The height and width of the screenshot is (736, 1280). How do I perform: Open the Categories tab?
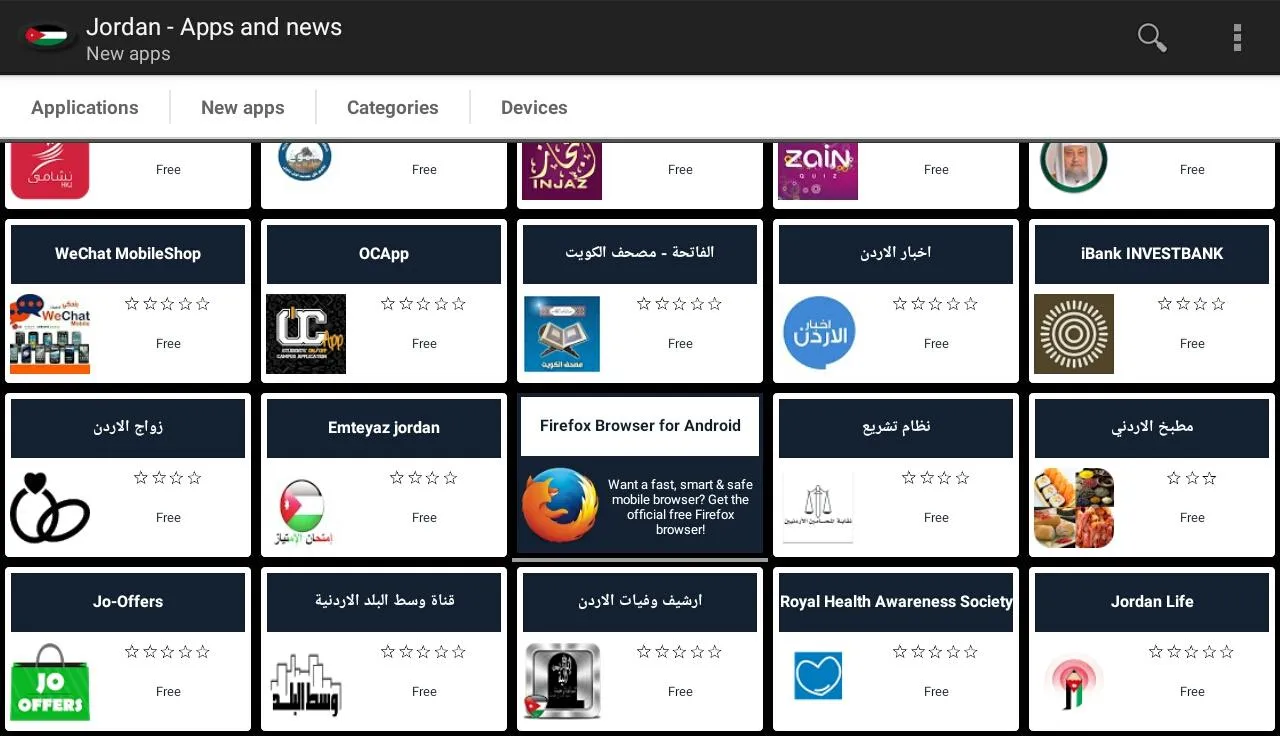pyautogui.click(x=393, y=108)
